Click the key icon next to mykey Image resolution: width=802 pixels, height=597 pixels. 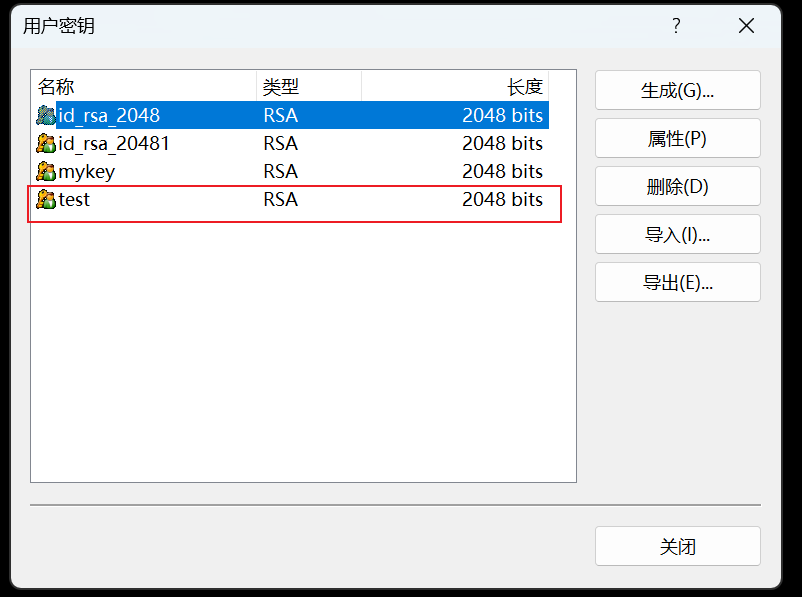point(46,171)
